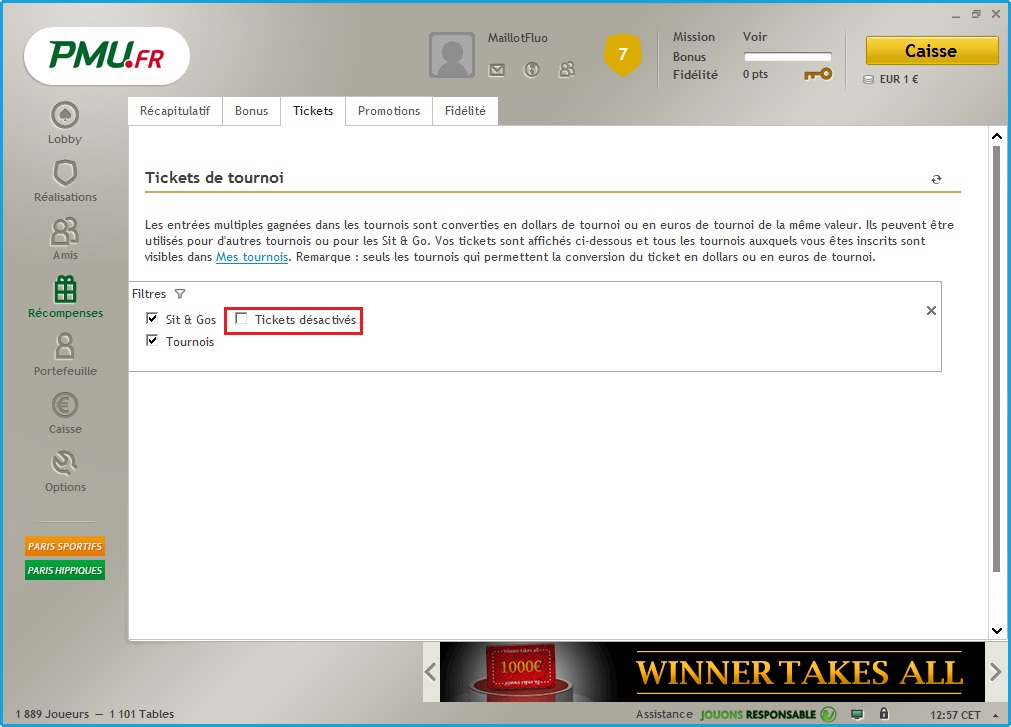
Task: Click the friends icon under MaillotFluo
Action: (x=567, y=70)
